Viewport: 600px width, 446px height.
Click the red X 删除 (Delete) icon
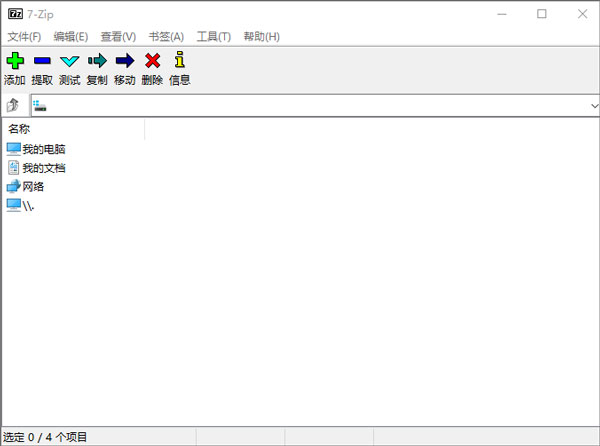(x=152, y=60)
